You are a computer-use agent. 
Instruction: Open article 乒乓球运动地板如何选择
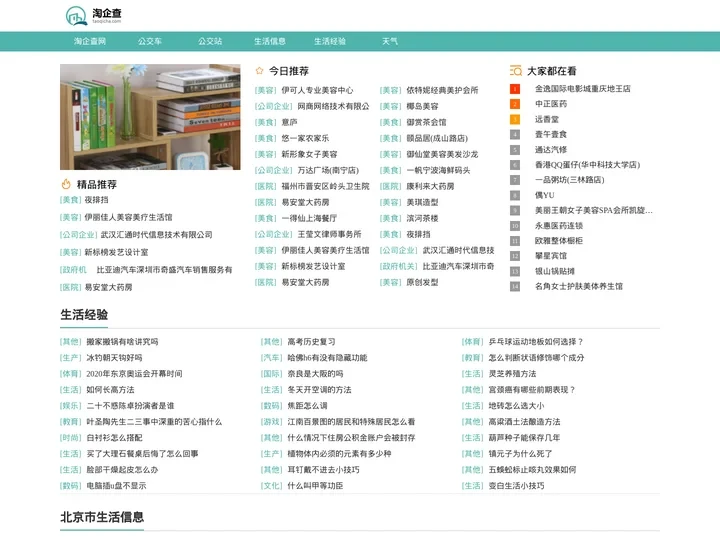pyautogui.click(x=536, y=342)
